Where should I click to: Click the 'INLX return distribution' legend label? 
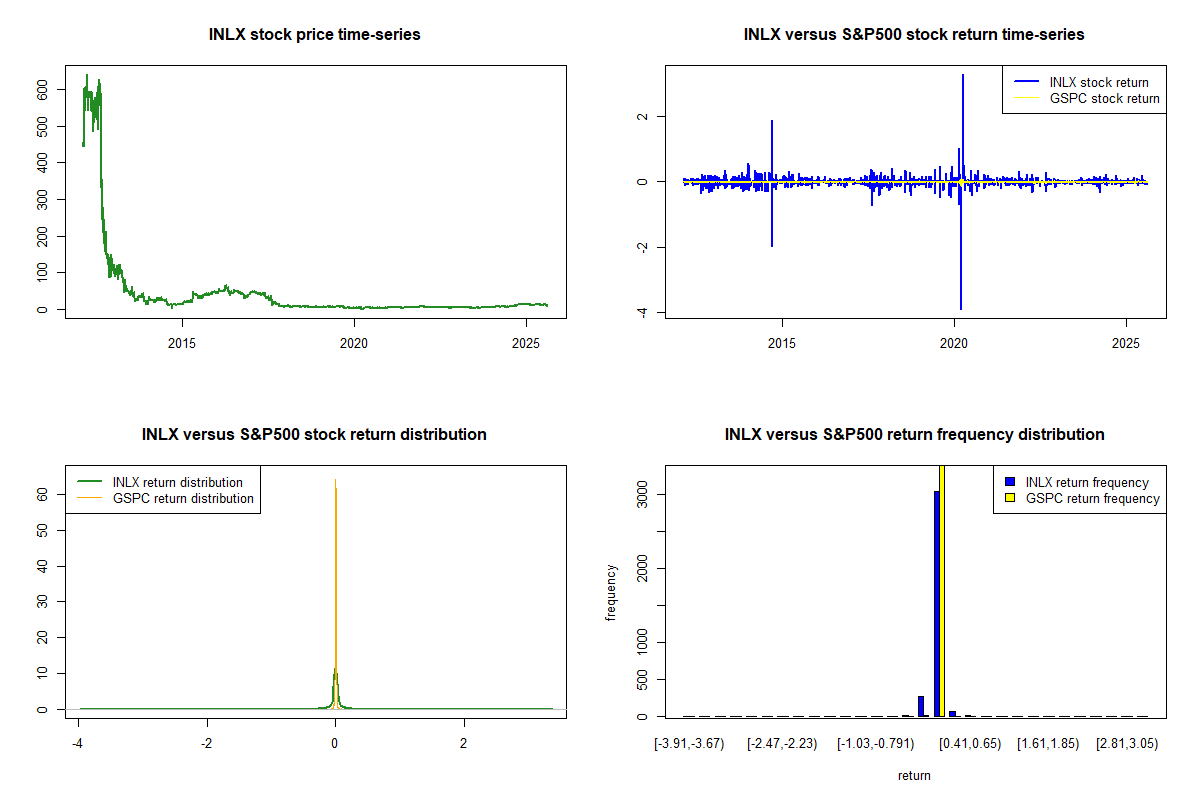(x=178, y=483)
